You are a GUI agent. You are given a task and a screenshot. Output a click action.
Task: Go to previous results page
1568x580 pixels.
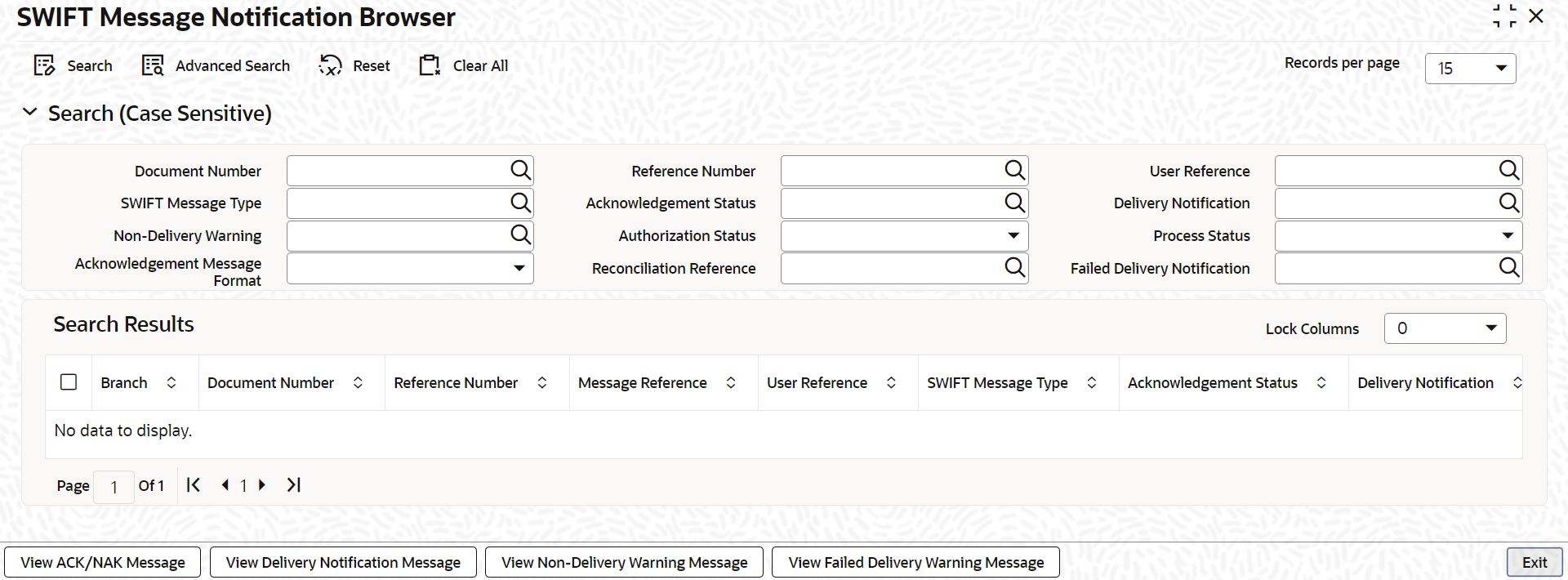pos(225,484)
